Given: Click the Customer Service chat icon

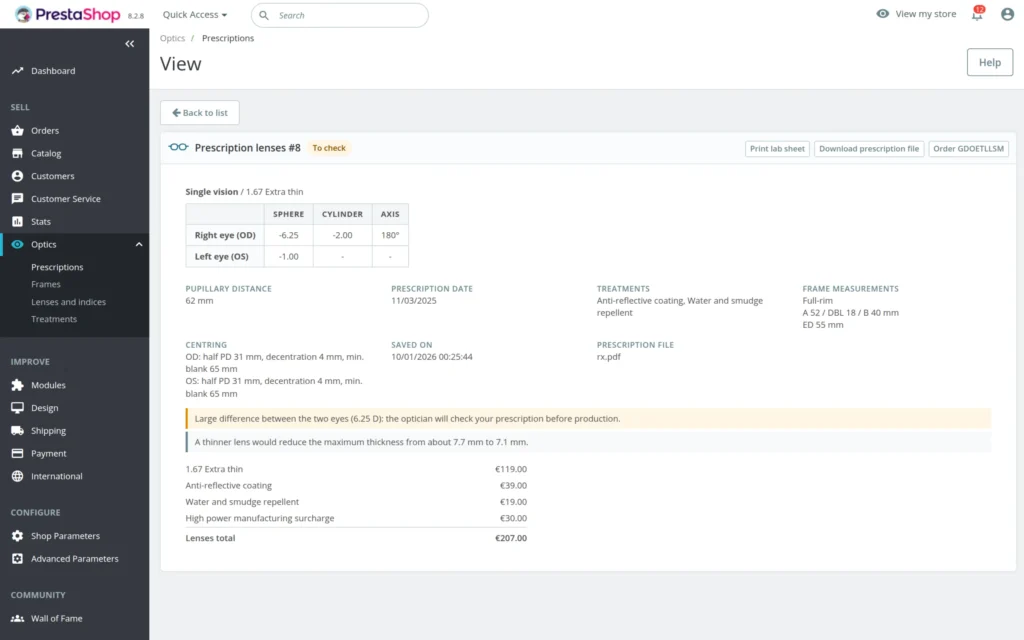Looking at the screenshot, I should pyautogui.click(x=18, y=199).
